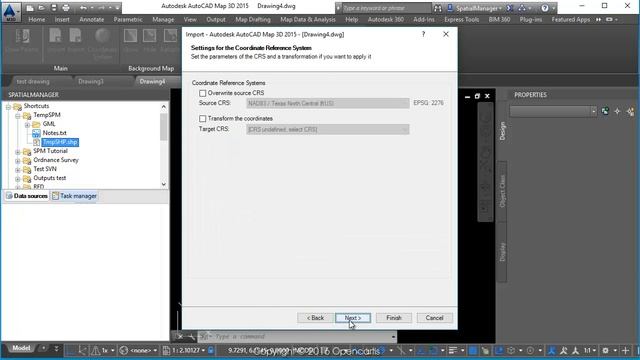This screenshot has height=360, width=640.
Task: Collapse the TempSPM folder node
Action: pyautogui.click(x=18, y=116)
